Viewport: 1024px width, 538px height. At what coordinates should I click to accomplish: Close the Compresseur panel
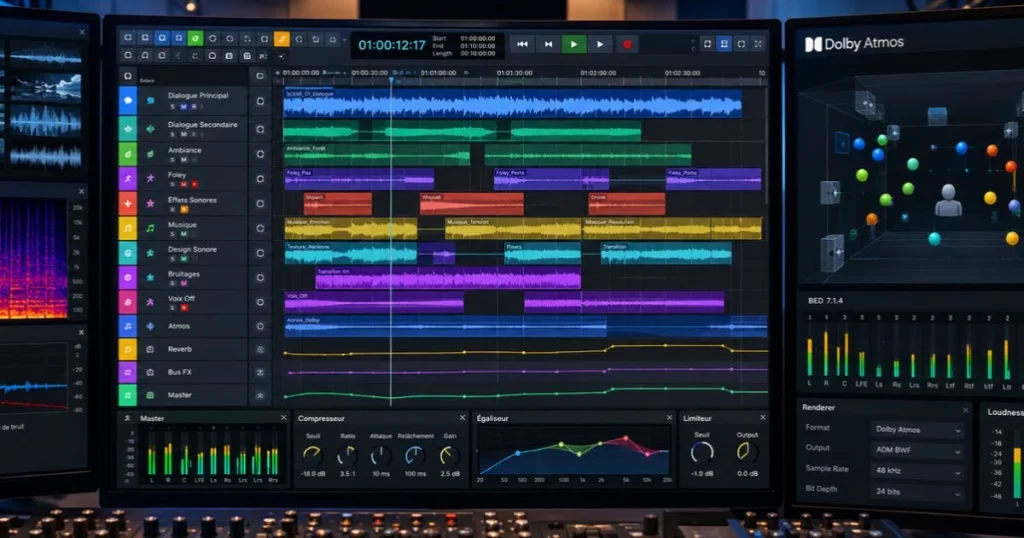point(462,418)
